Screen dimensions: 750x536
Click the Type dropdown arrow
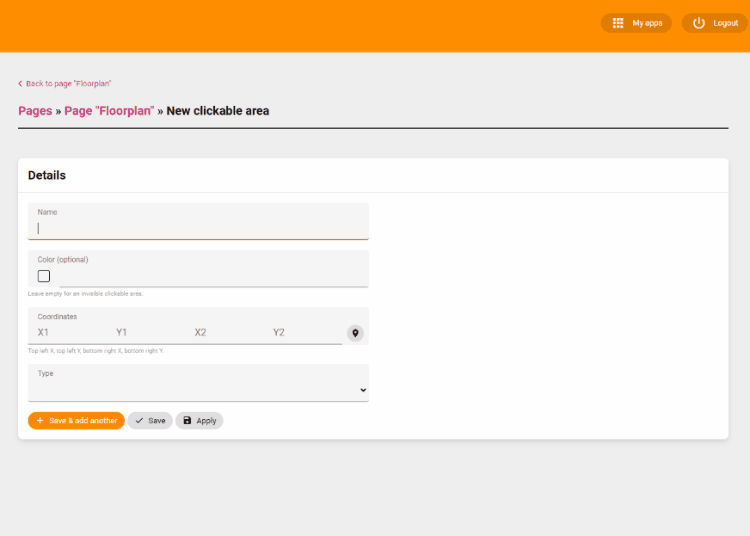pos(362,390)
